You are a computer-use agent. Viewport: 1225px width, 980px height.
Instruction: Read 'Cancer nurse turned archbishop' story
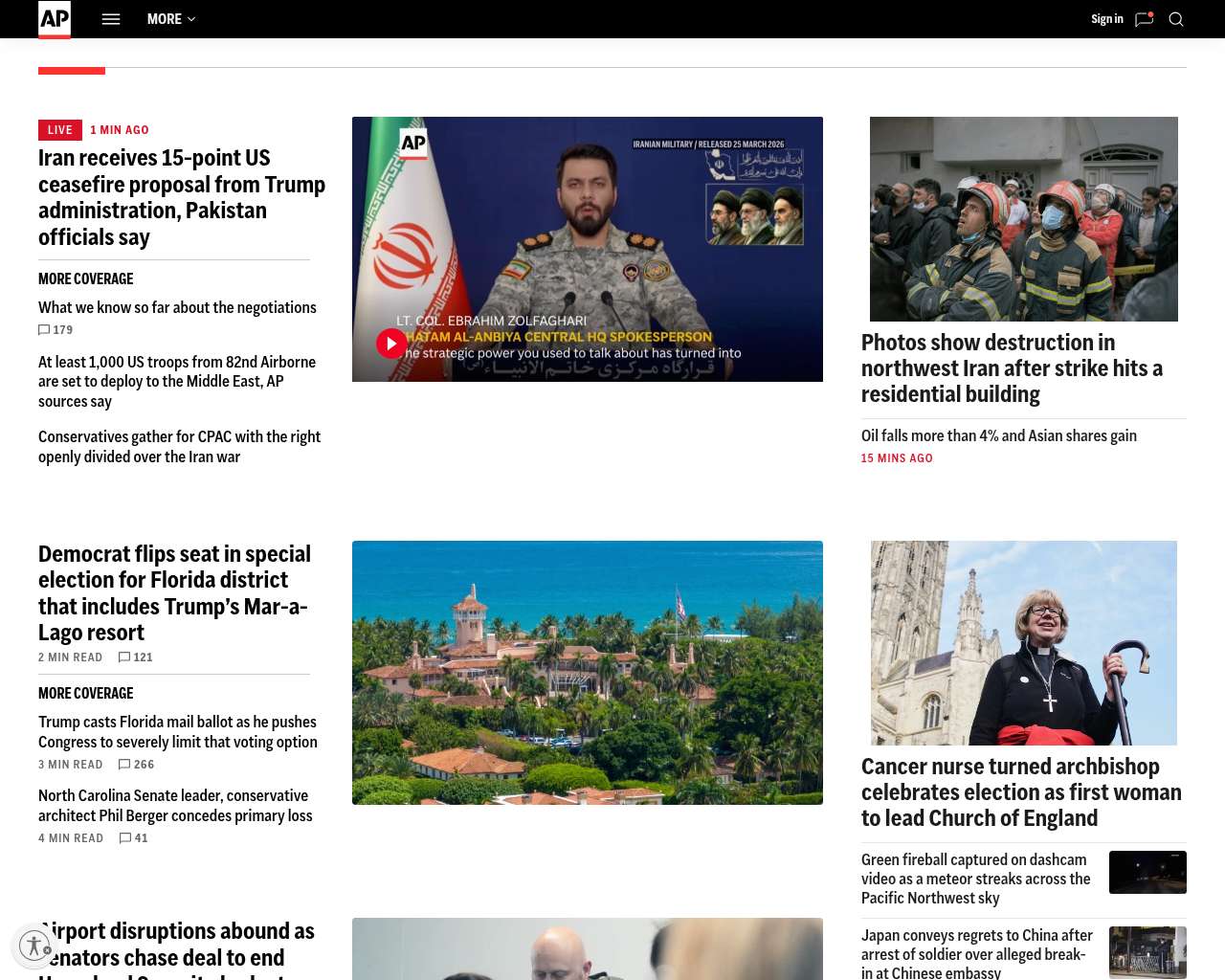click(x=1021, y=792)
